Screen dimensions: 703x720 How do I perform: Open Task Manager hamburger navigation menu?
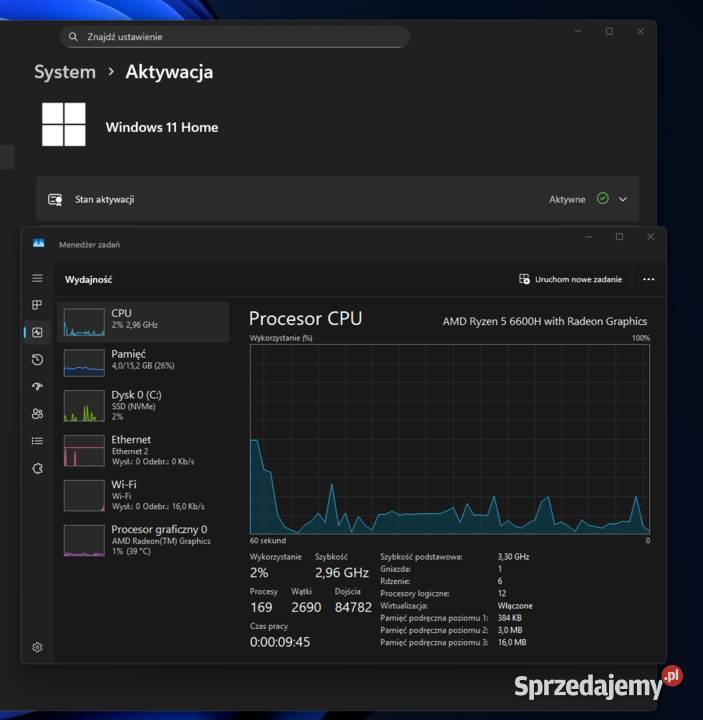37,278
